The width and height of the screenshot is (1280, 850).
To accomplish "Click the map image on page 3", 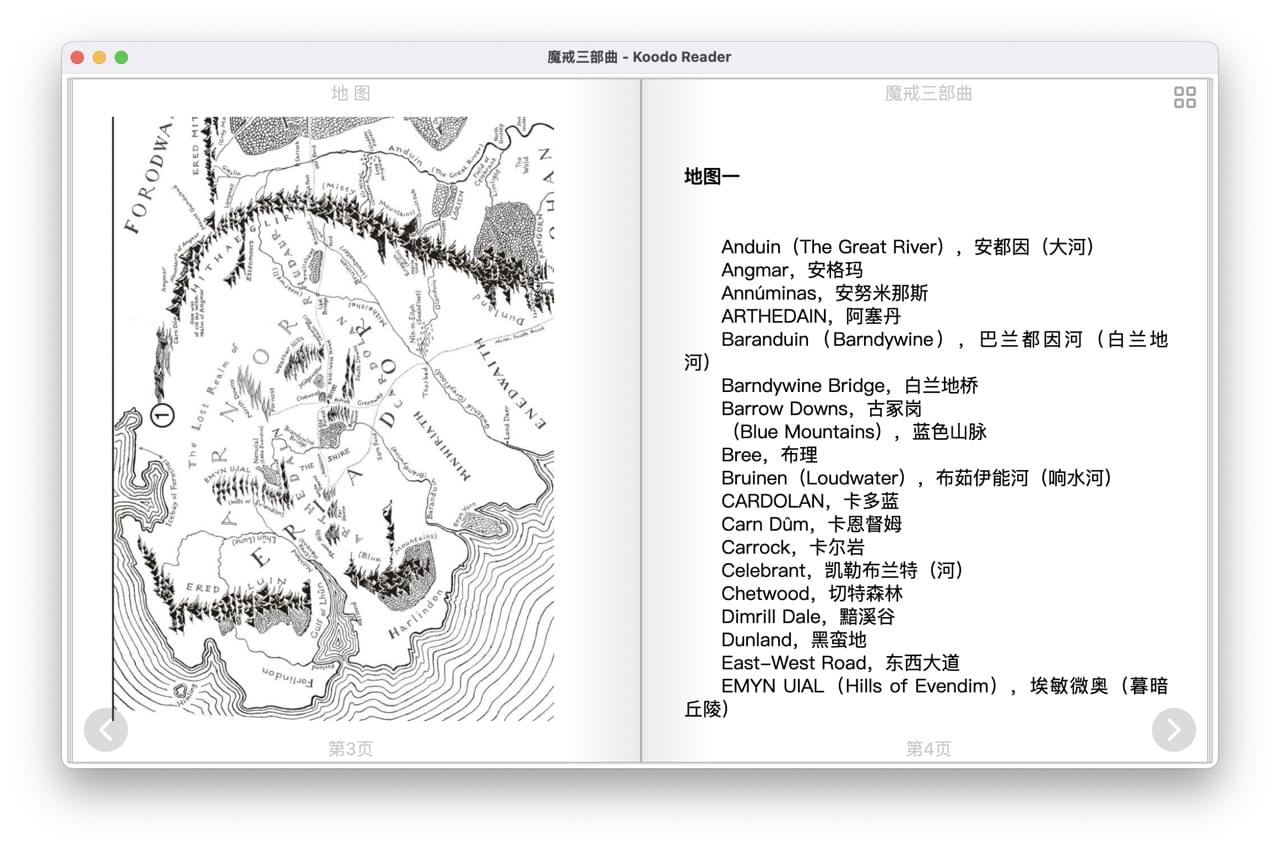I will 333,419.
